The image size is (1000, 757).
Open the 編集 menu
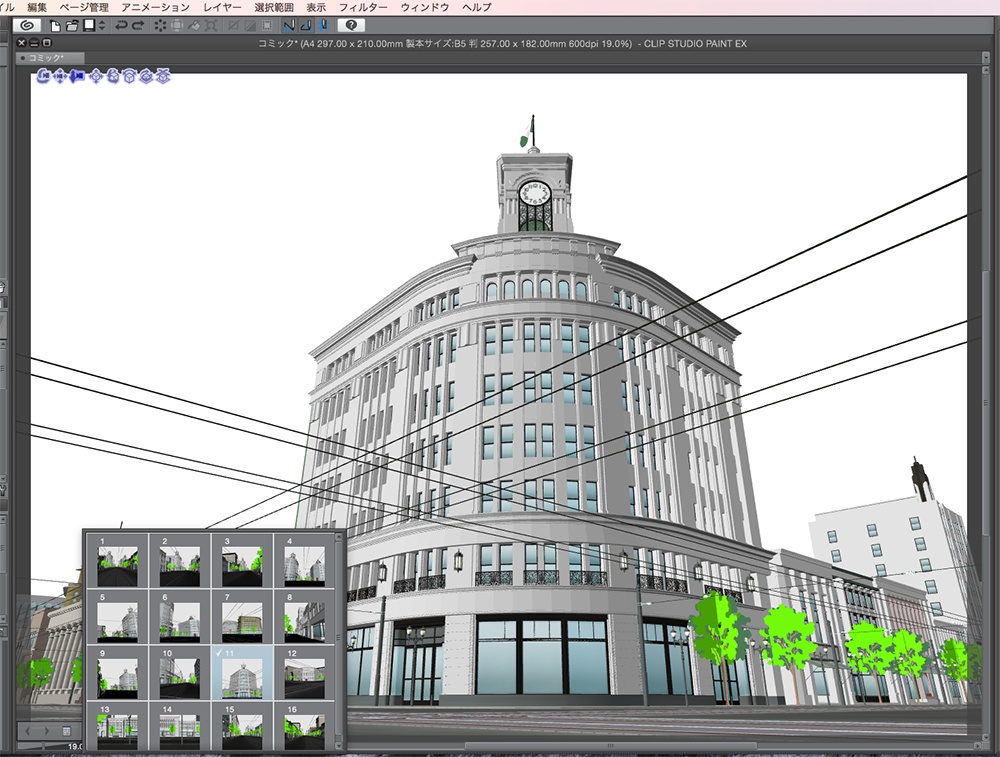(x=37, y=7)
